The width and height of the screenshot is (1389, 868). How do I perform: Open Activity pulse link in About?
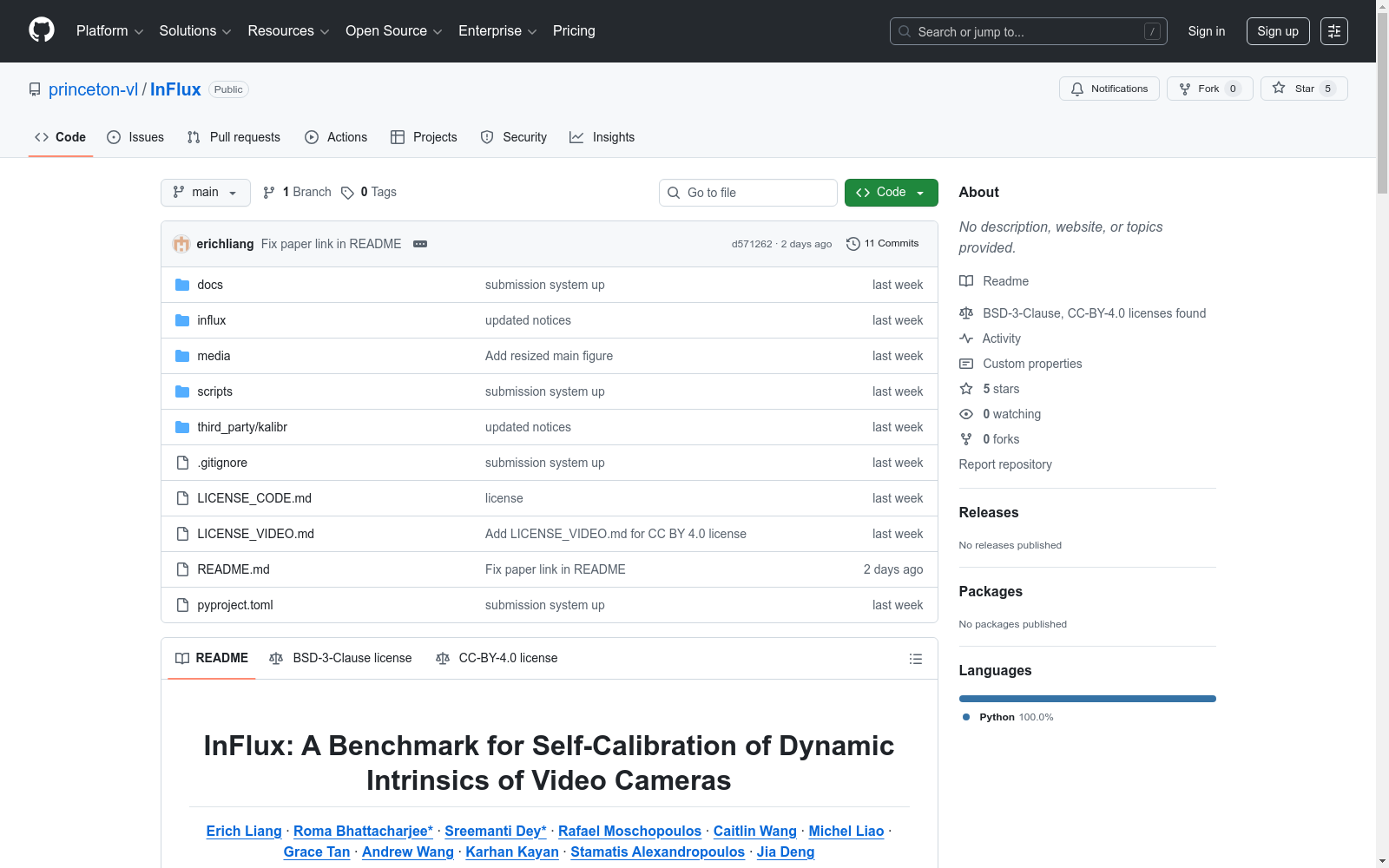click(x=990, y=339)
